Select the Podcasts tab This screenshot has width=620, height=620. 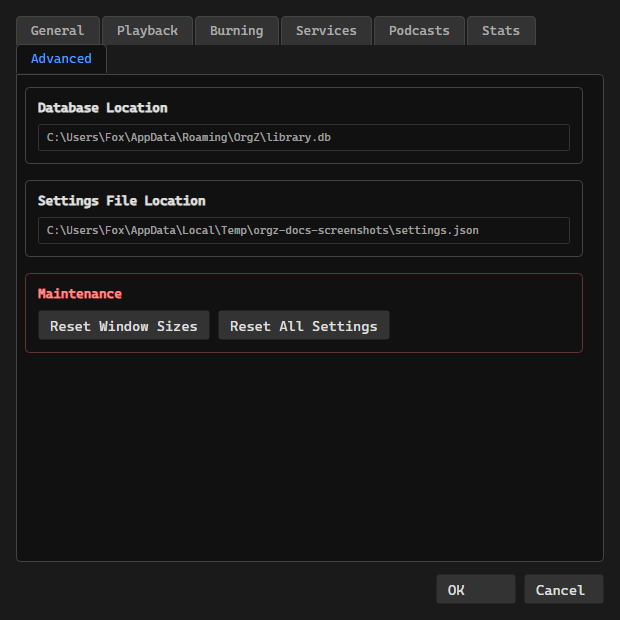tap(419, 30)
